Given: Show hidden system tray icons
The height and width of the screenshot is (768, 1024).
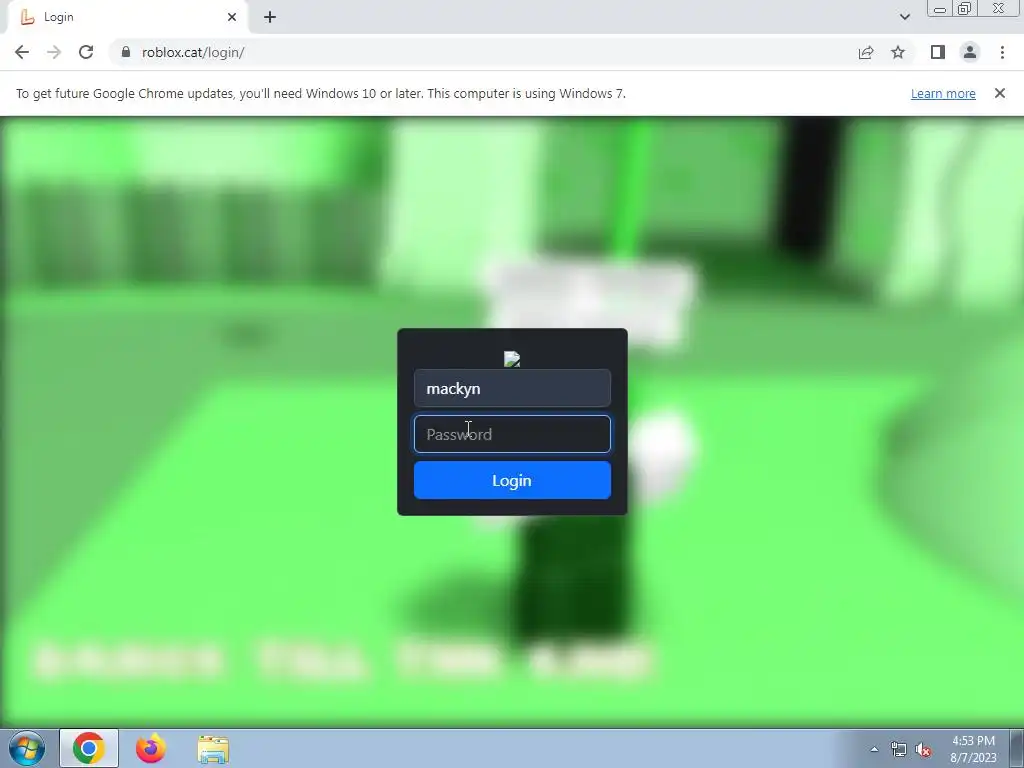Looking at the screenshot, I should (x=874, y=749).
